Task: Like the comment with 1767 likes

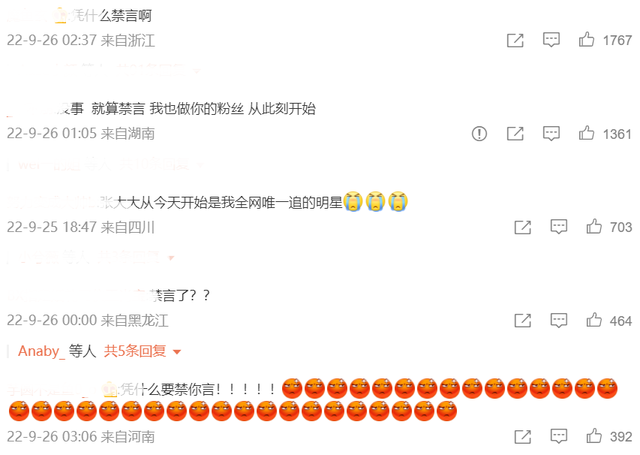Action: click(x=587, y=40)
